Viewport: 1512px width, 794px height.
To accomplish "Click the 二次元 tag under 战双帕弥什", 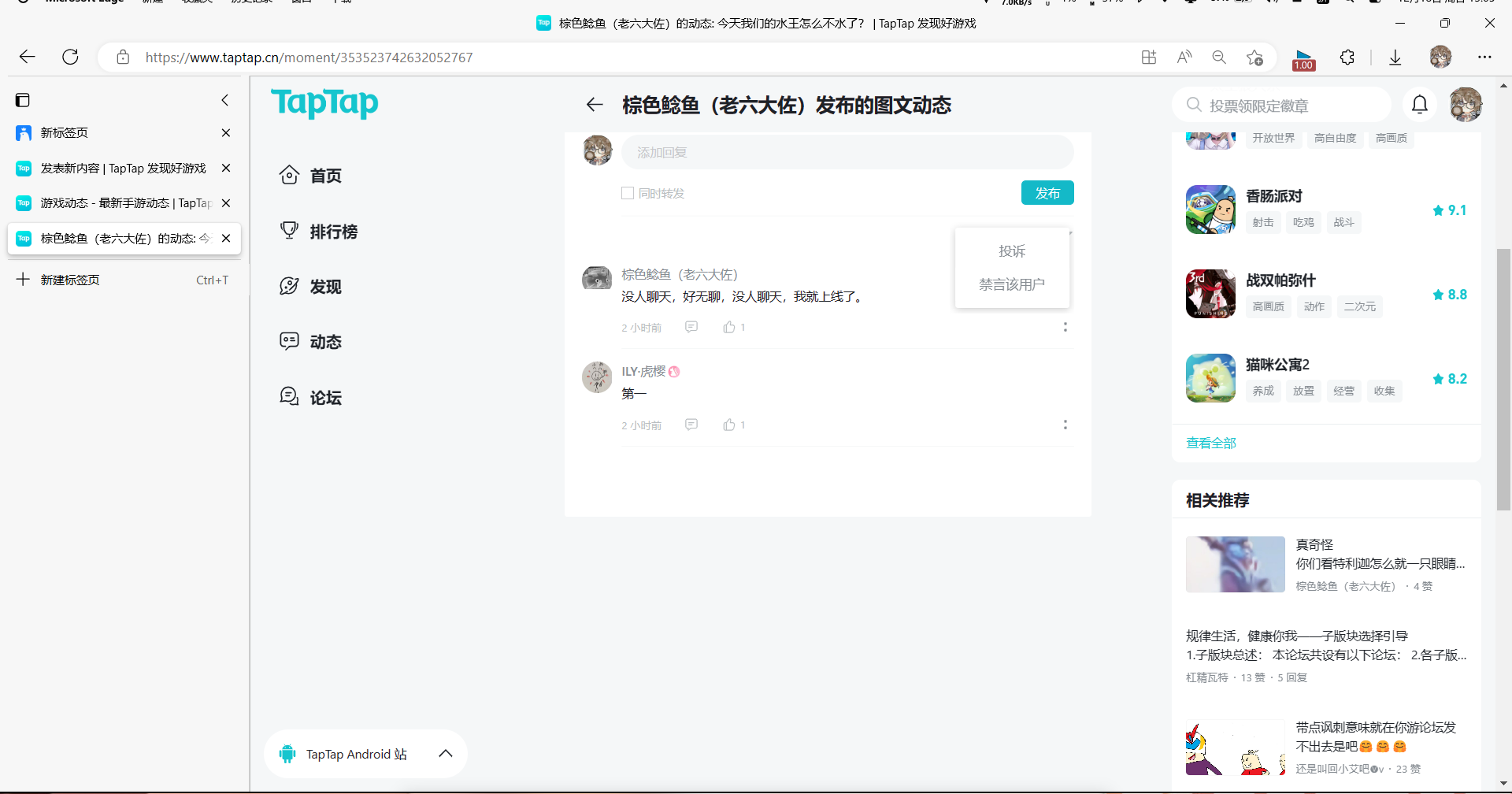I will click(1360, 306).
